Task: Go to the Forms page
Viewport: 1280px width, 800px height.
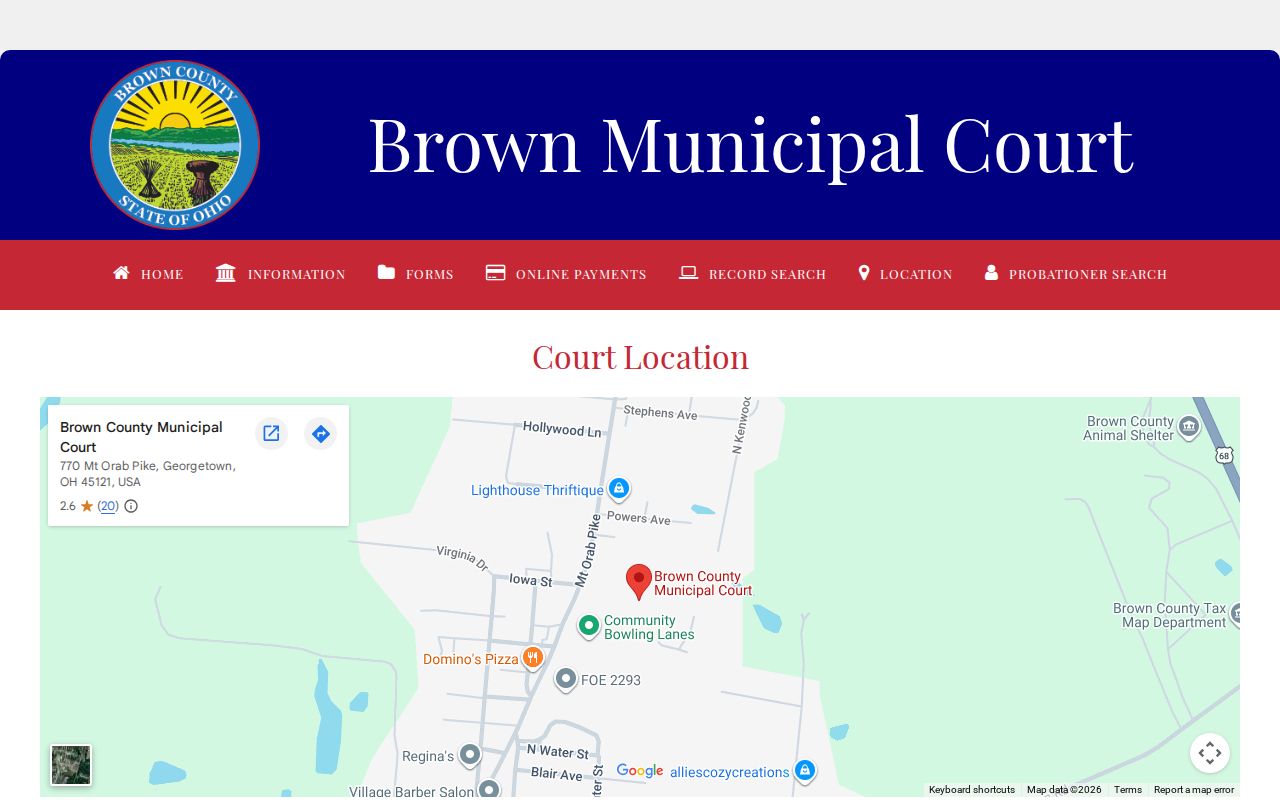Action: tap(416, 274)
